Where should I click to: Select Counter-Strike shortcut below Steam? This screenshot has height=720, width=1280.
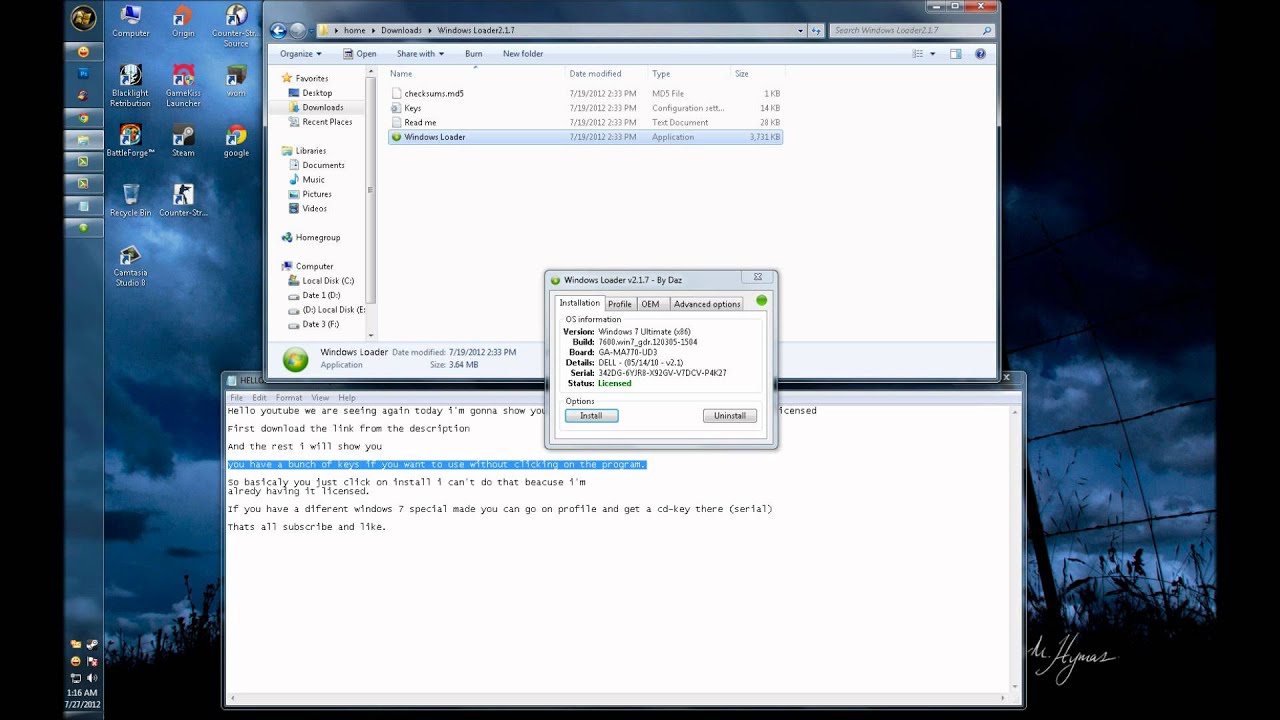pos(183,200)
